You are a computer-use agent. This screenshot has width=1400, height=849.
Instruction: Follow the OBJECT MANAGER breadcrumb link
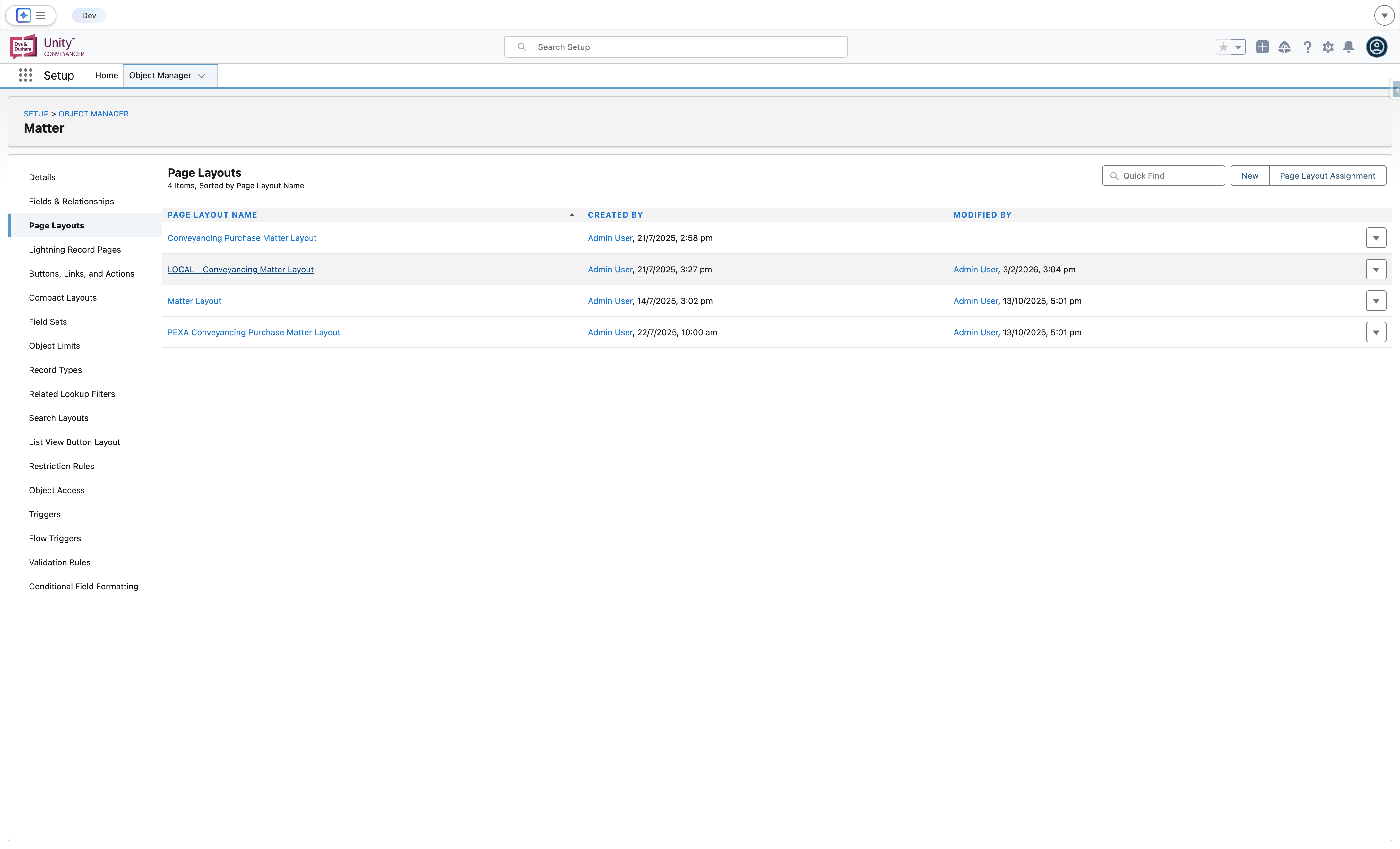93,114
